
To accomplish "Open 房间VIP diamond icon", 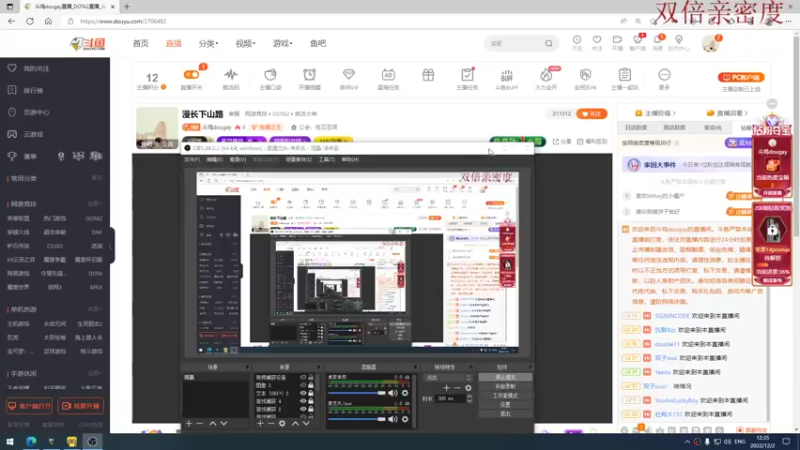I will pyautogui.click(x=349, y=75).
